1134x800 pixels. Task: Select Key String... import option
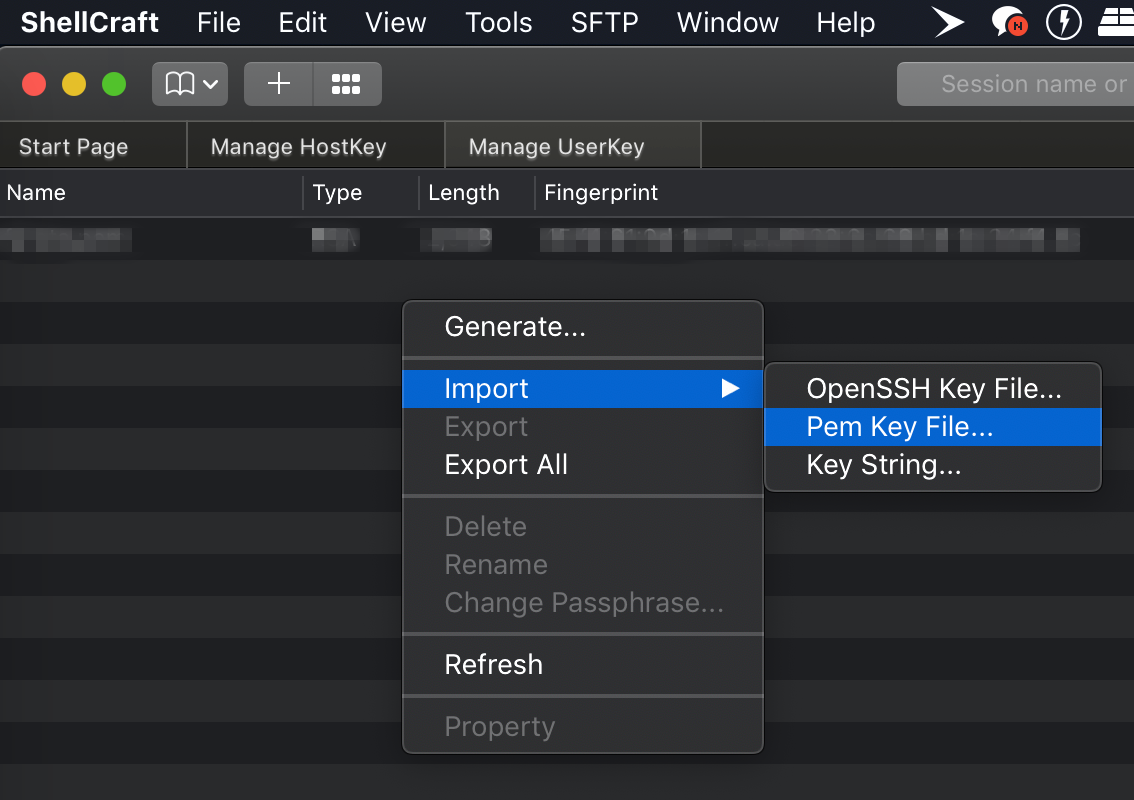click(933, 464)
